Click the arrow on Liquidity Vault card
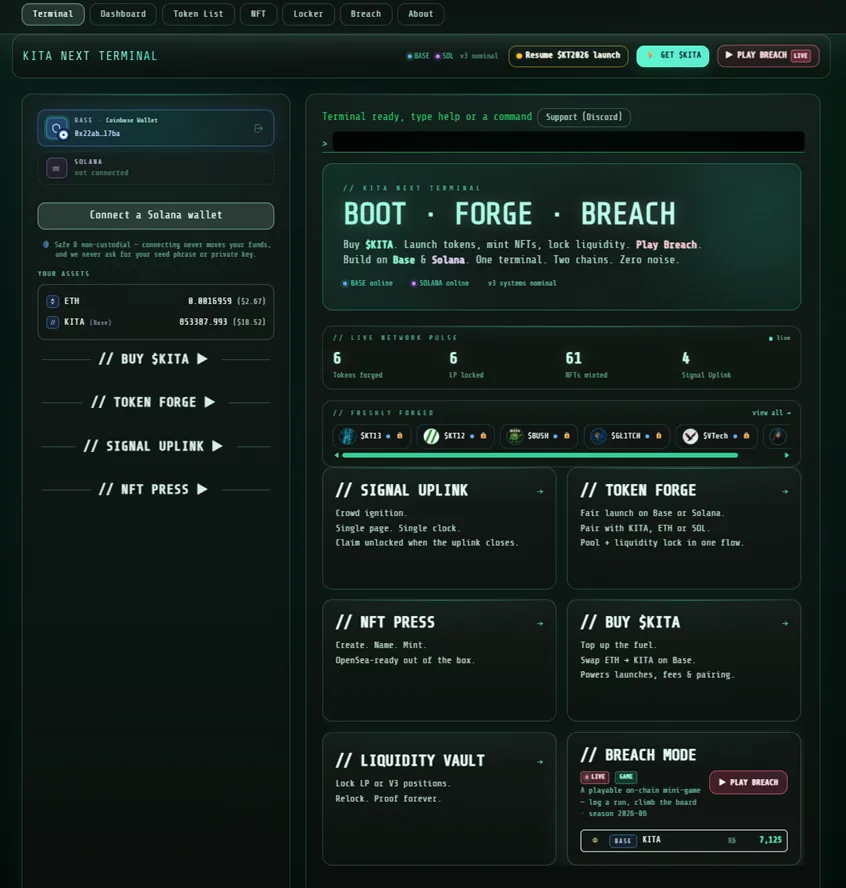846x888 pixels. pos(540,762)
